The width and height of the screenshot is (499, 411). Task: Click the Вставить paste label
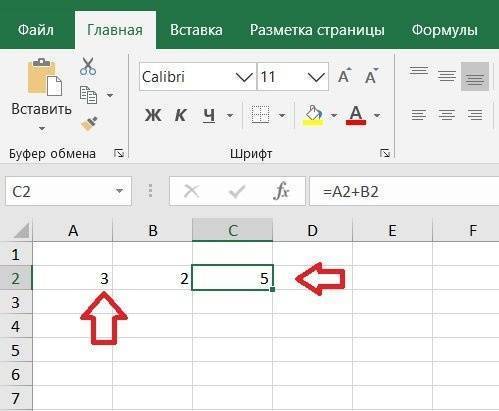pos(41,109)
